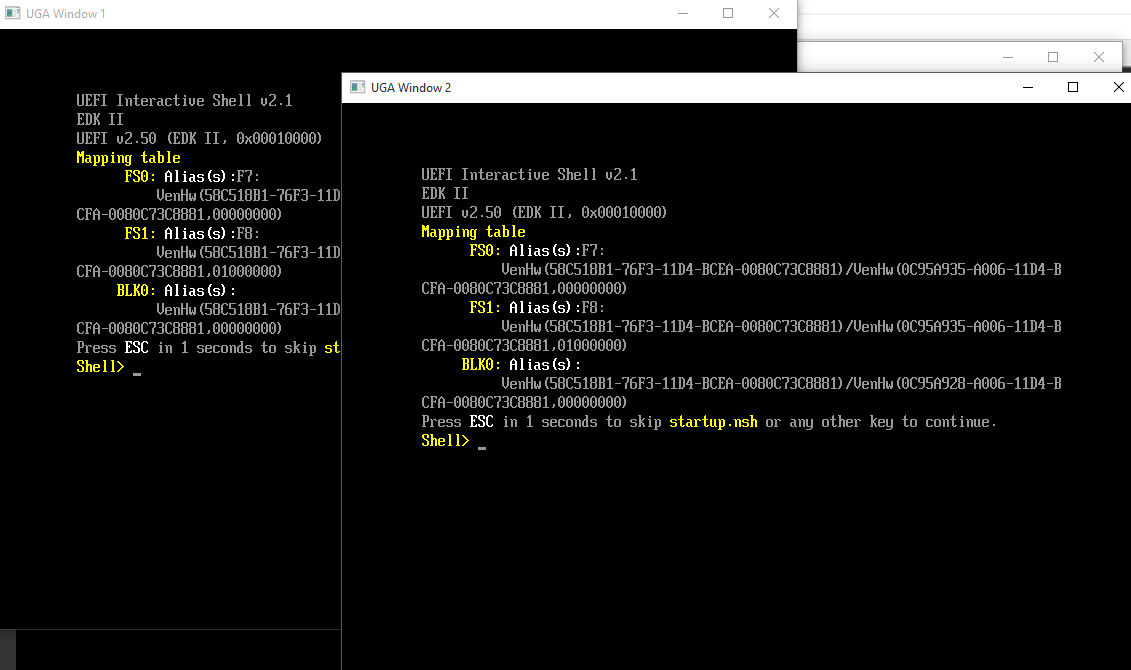The image size is (1131, 670).
Task: Click 'CFA-0080C73C8881,01000000)' in UGA Window 1
Action: pyautogui.click(x=180, y=271)
